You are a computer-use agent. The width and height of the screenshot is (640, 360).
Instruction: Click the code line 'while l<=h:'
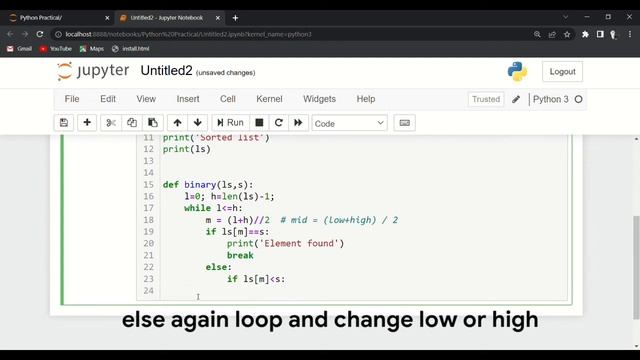213,208
